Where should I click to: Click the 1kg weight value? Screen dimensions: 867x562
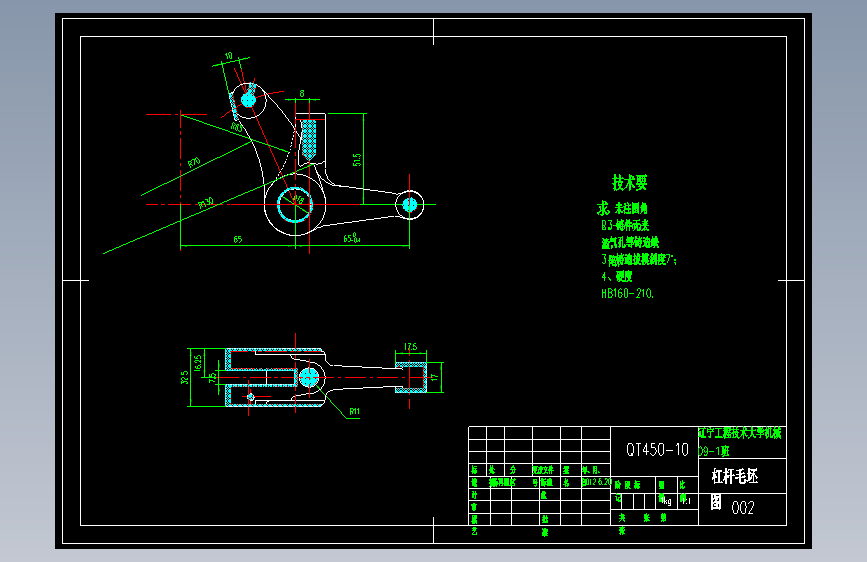666,501
